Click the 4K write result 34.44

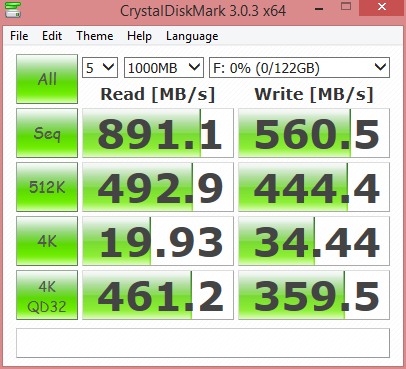tap(314, 241)
